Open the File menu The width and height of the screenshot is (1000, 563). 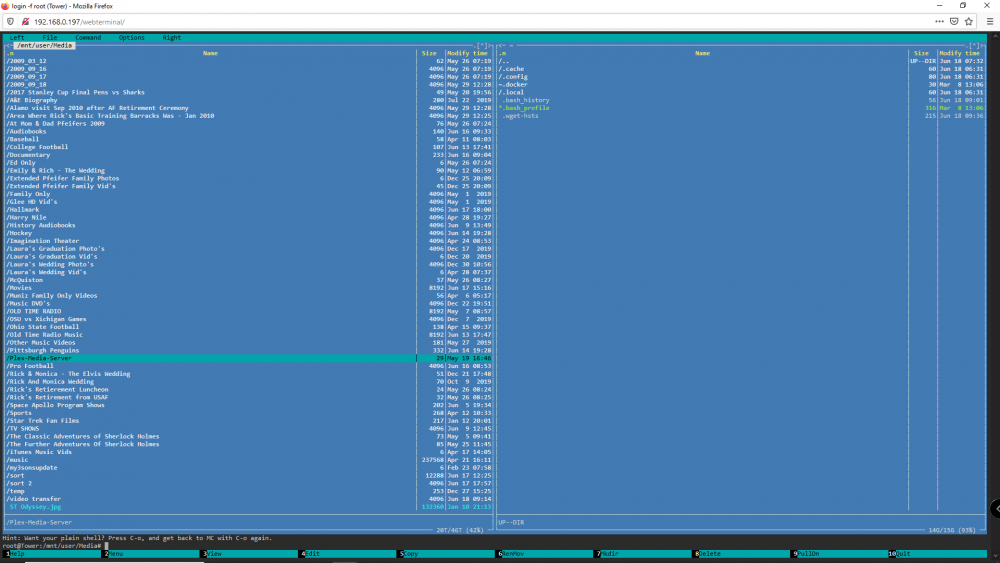pyautogui.click(x=50, y=38)
